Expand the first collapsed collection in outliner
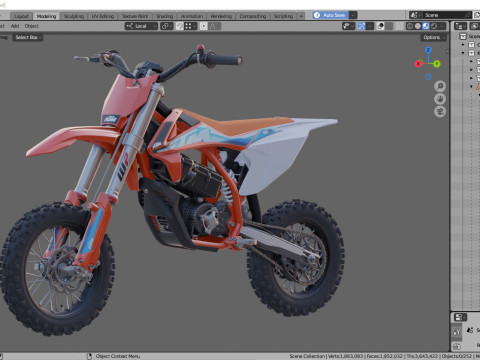Viewport: 480px width, 360px height. 463,45
